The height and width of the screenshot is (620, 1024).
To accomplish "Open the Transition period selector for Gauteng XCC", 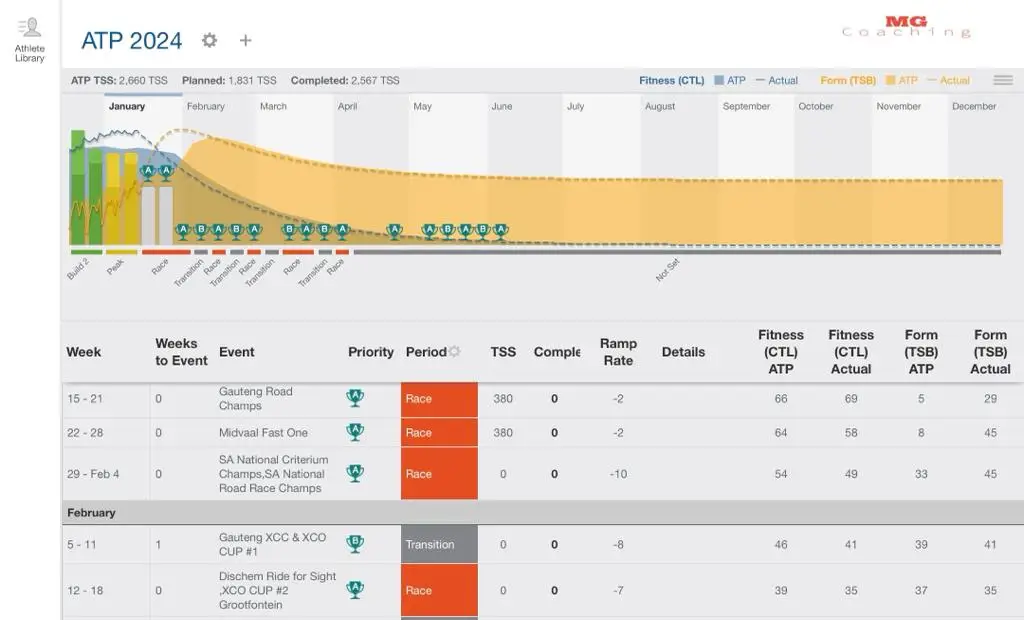I will (x=438, y=544).
